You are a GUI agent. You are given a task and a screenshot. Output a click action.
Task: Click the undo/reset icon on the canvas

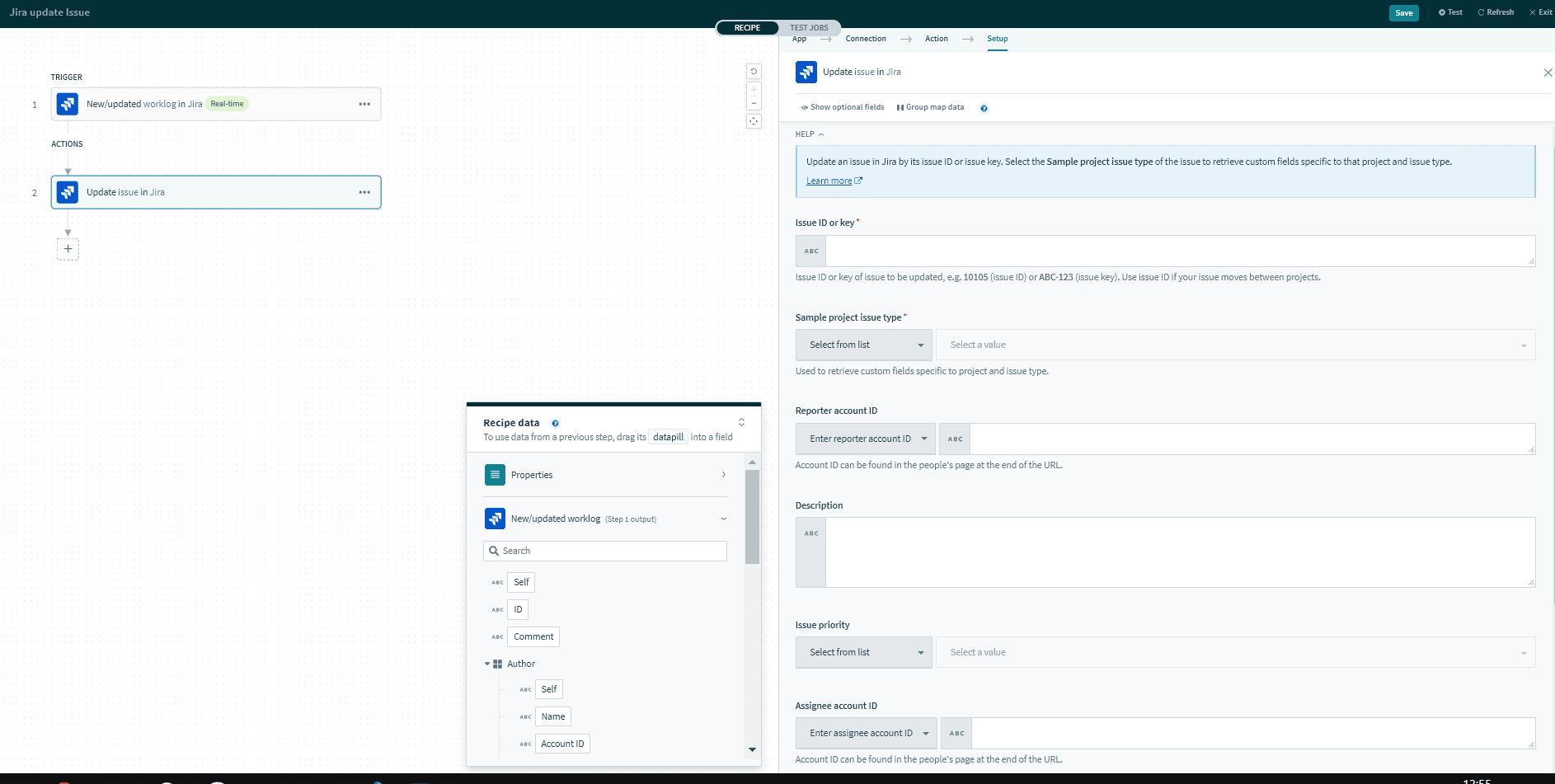(754, 72)
